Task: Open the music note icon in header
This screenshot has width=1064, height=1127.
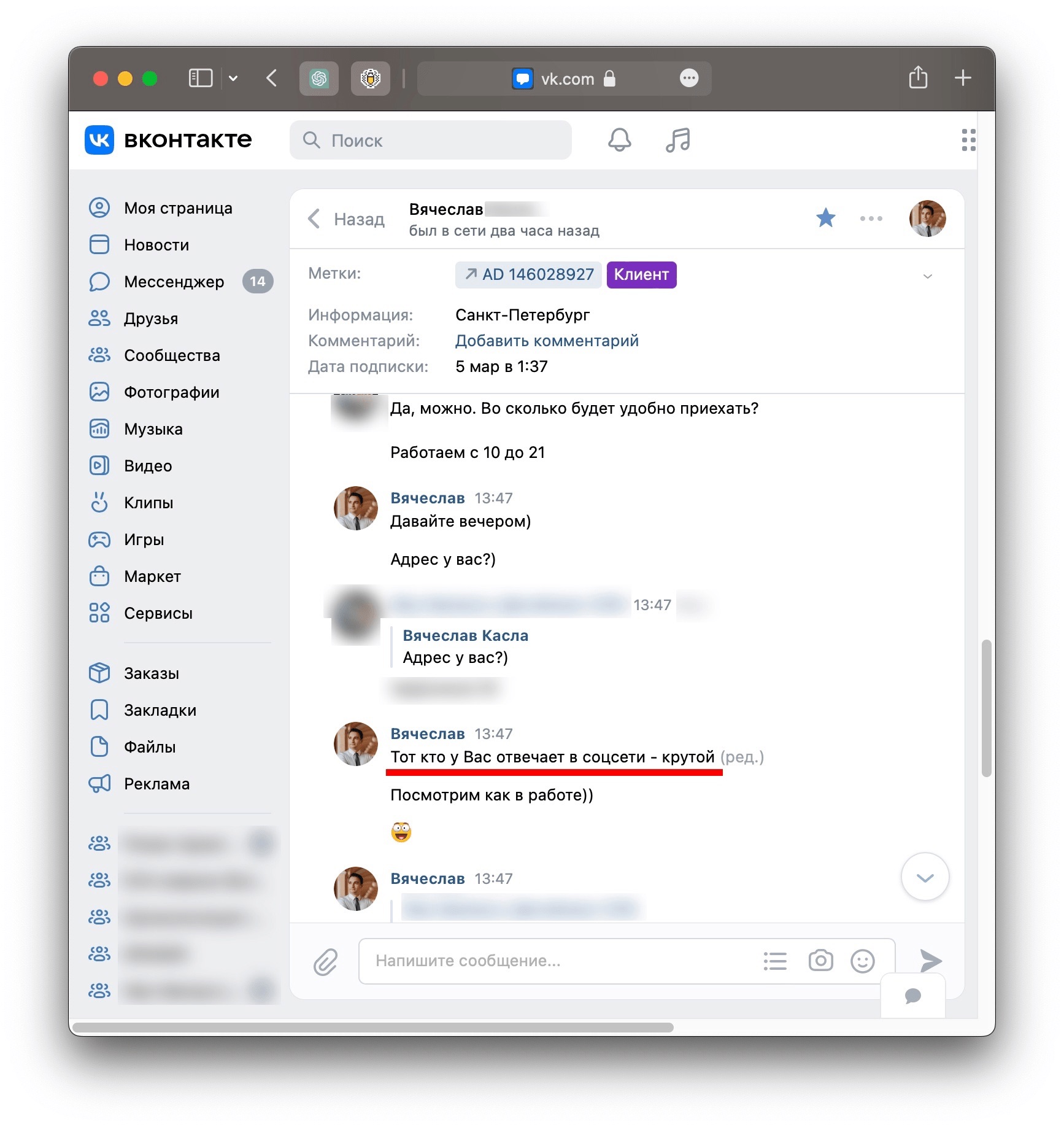Action: [x=677, y=140]
